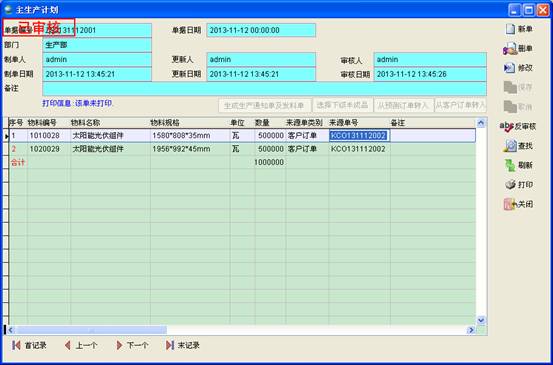The width and height of the screenshot is (553, 365).
Task: Click the 单据日期 field
Action: [x=261, y=30]
